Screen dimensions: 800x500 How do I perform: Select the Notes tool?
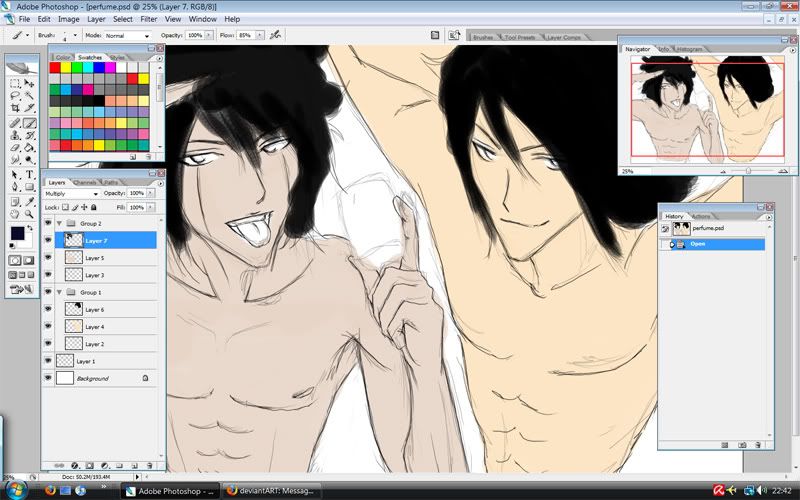coord(15,202)
